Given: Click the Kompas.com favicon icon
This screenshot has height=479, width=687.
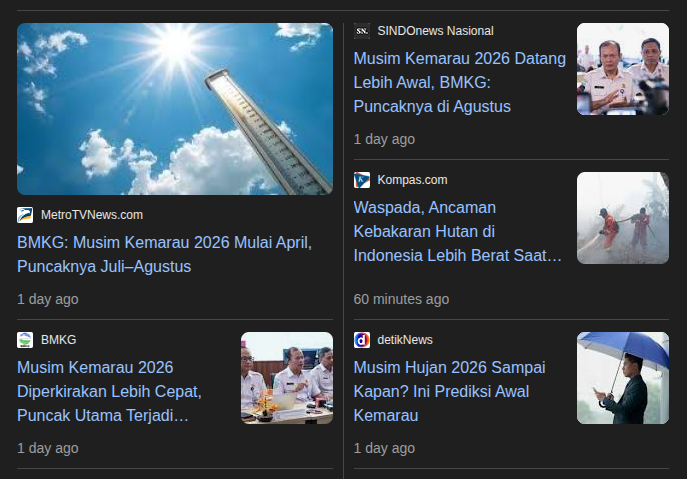Looking at the screenshot, I should click(362, 180).
